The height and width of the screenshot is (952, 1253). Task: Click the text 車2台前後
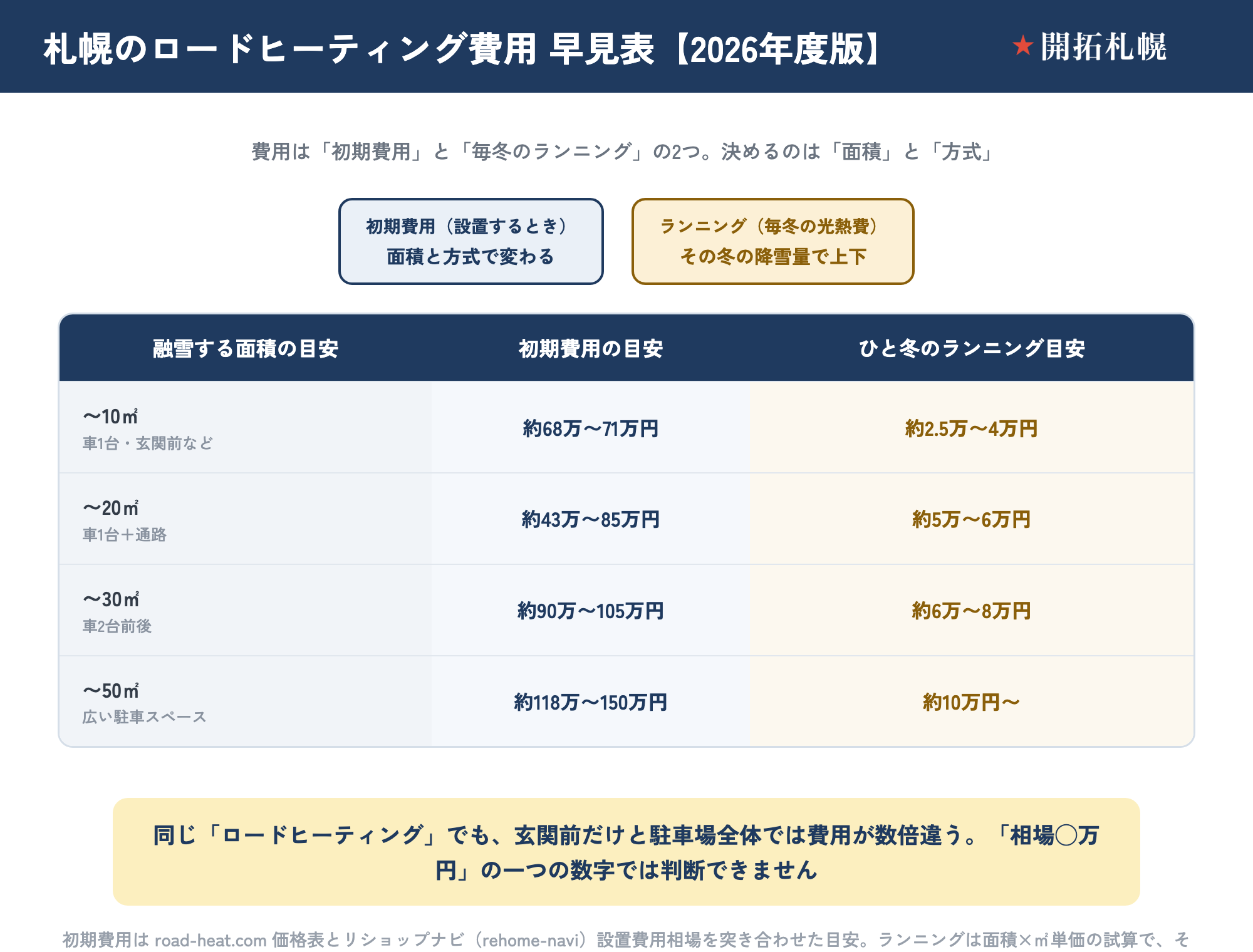pos(117,626)
